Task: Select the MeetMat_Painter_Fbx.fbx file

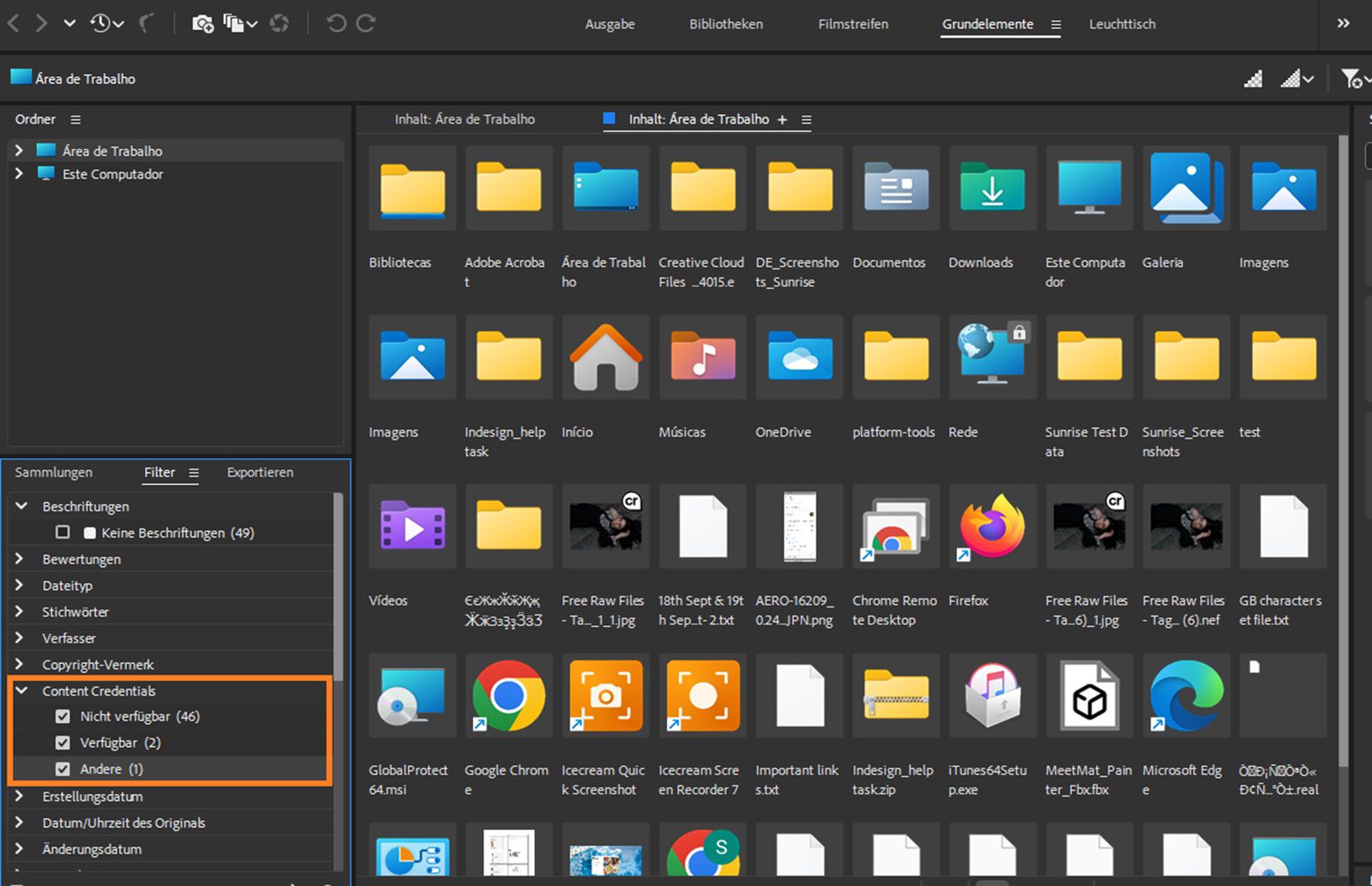Action: (x=1089, y=696)
